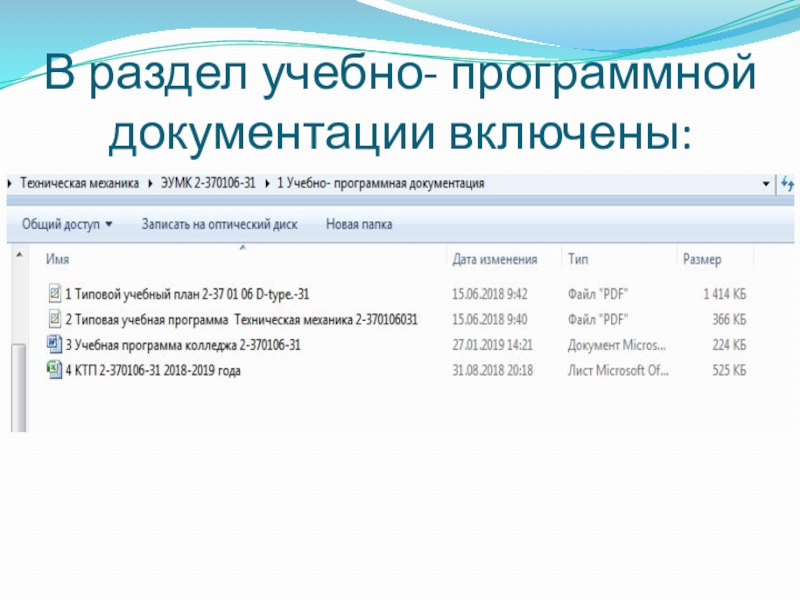This screenshot has width=800, height=600.
Task: Sort by Имя column header
Action: point(58,259)
